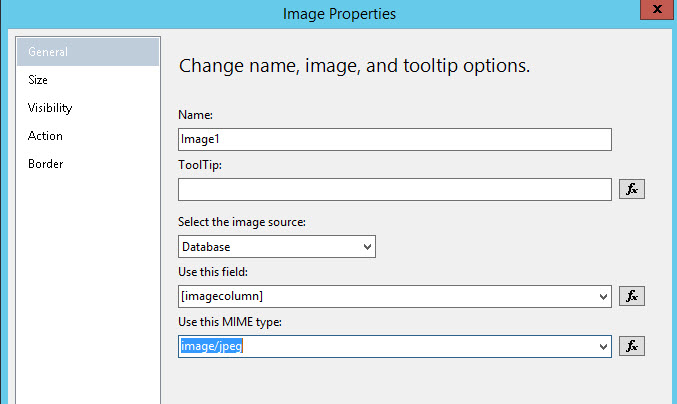
Task: Open expression editor for image field
Action: 632,296
